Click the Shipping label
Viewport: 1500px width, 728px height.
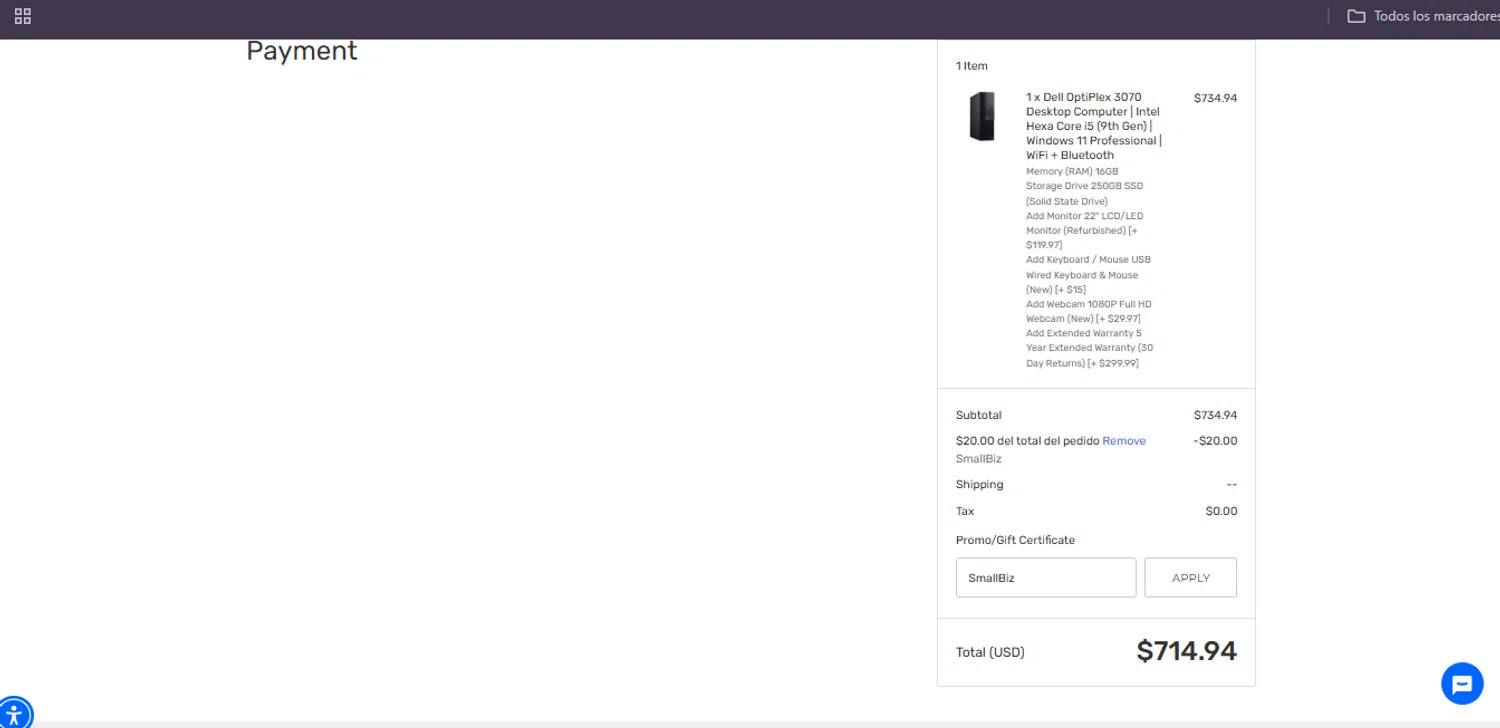980,485
